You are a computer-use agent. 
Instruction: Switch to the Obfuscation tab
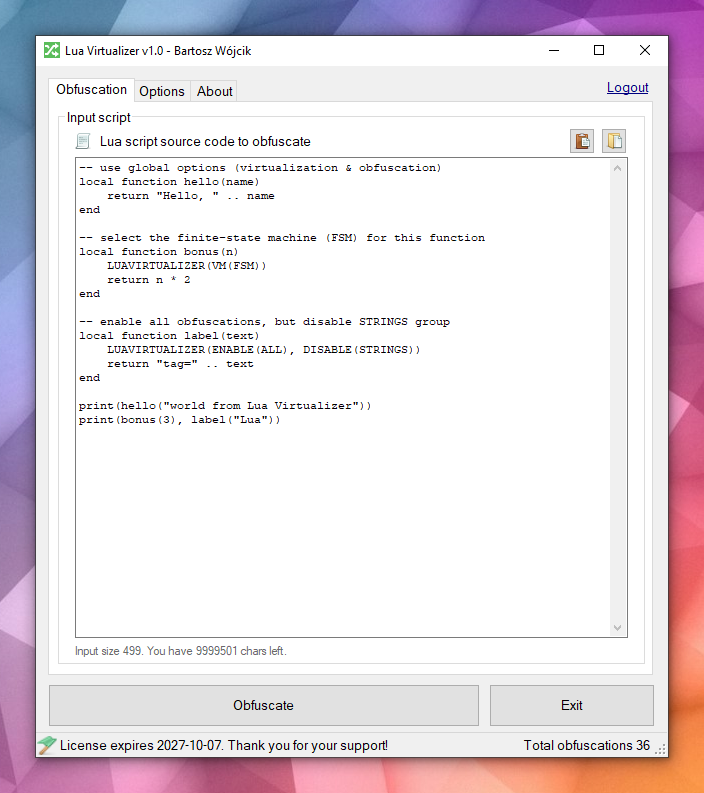[x=92, y=90]
